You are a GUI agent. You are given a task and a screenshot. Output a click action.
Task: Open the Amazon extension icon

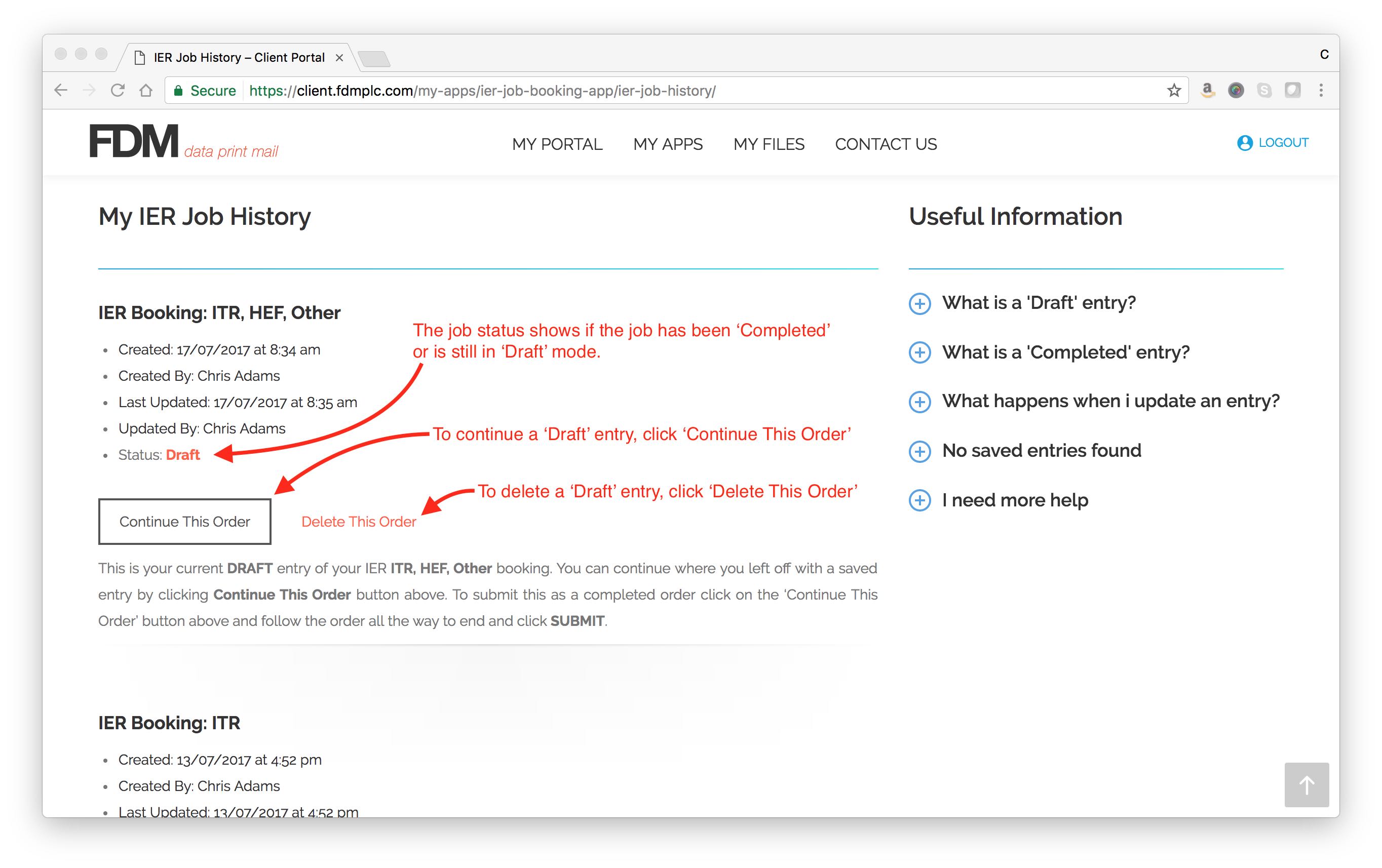click(1208, 90)
